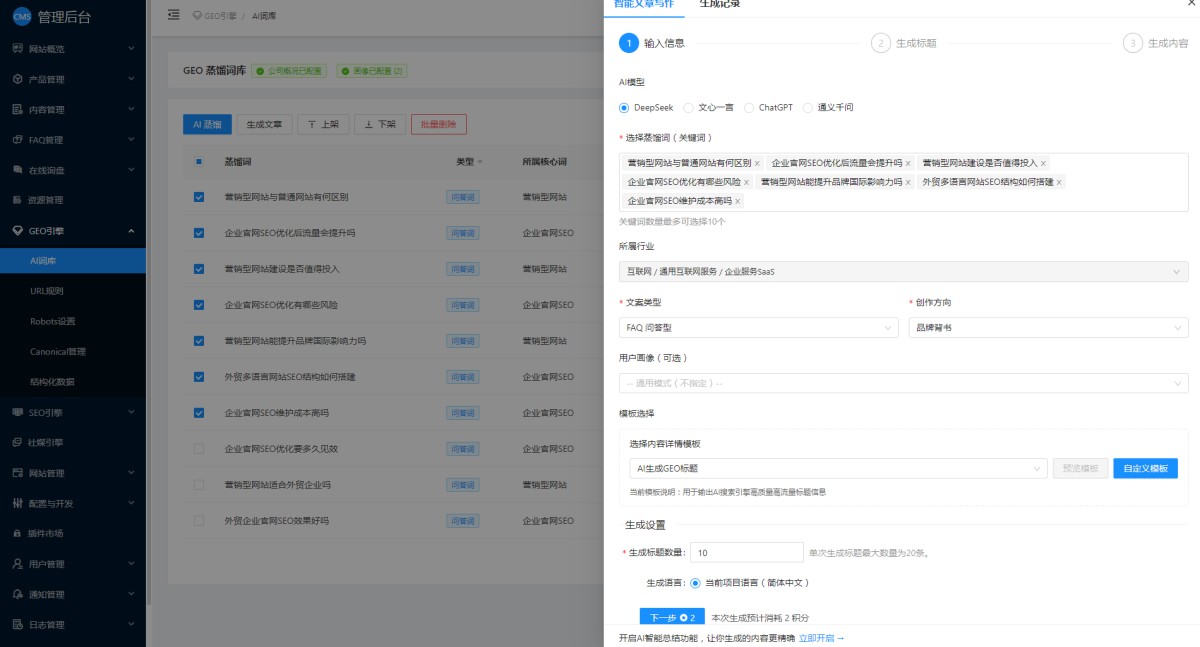This screenshot has width=1200, height=647.
Task: Click the 生成标题数量 input field
Action: [x=747, y=553]
